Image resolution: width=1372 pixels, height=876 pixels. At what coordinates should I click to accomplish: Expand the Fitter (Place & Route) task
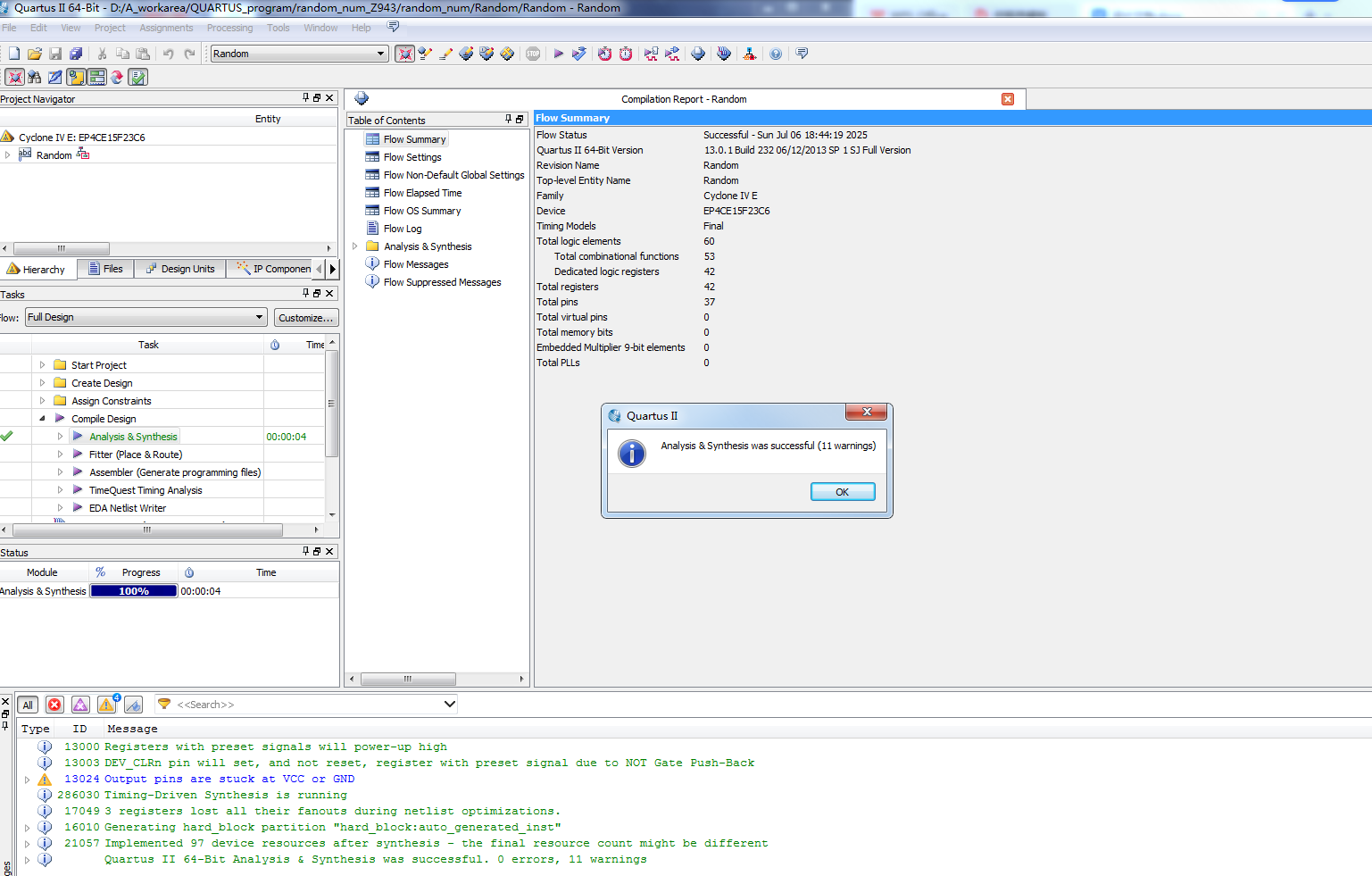[x=60, y=455]
